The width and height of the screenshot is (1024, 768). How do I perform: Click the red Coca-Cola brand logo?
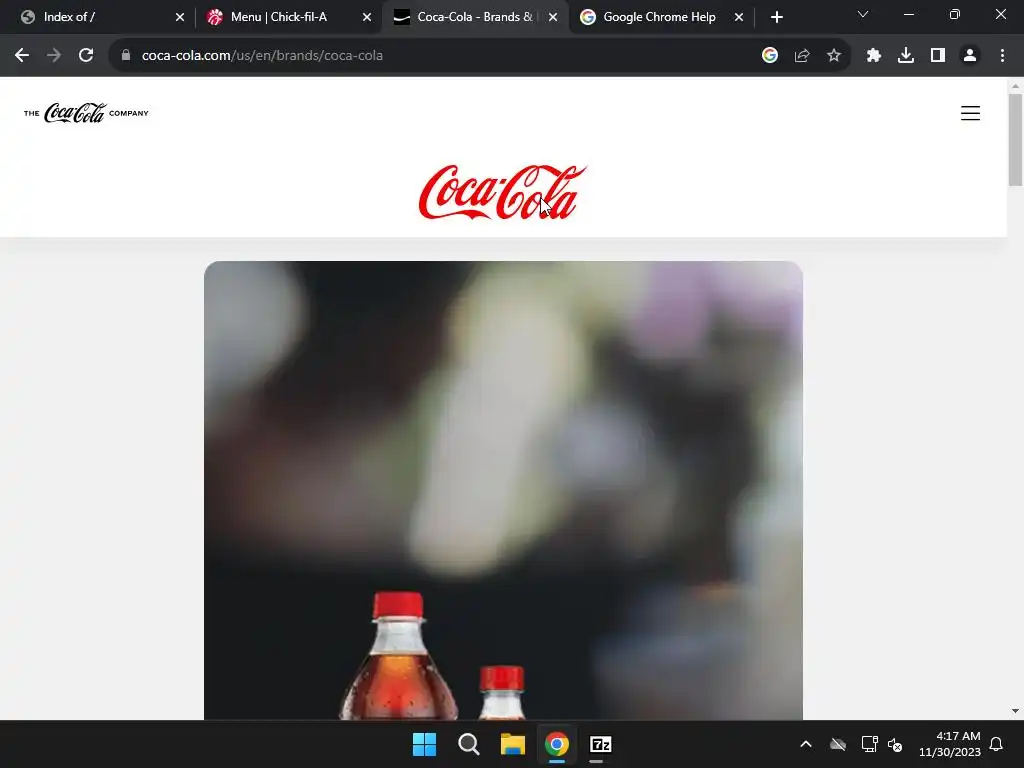pyautogui.click(x=502, y=192)
